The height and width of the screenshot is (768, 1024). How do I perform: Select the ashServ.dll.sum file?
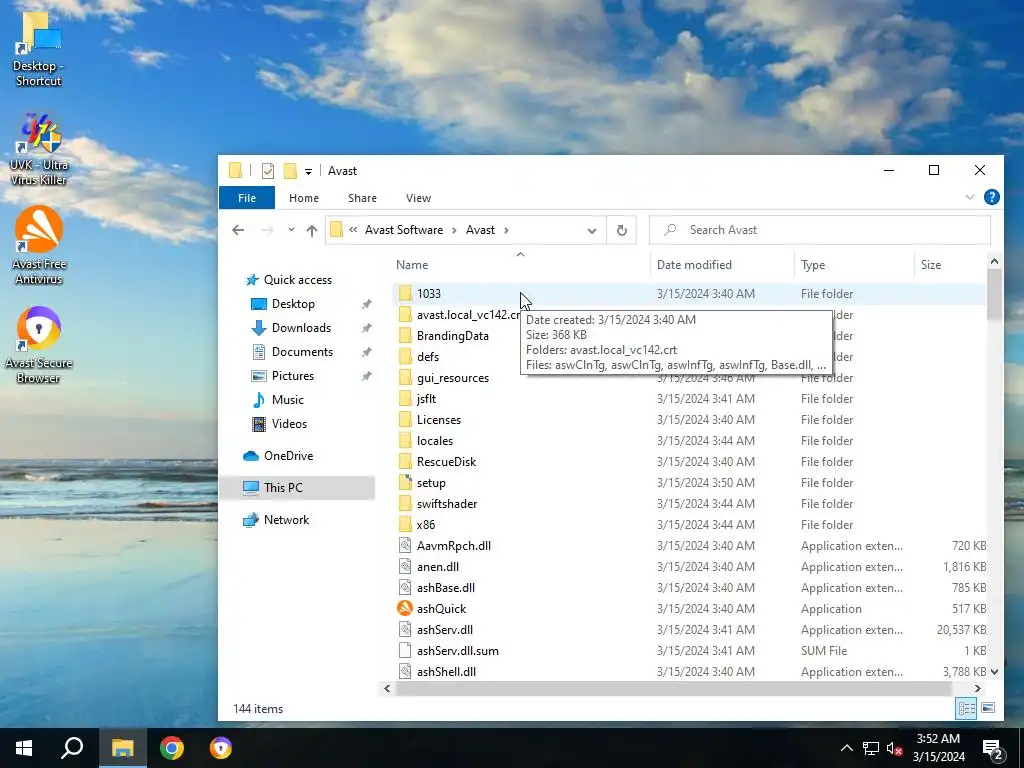pos(457,650)
